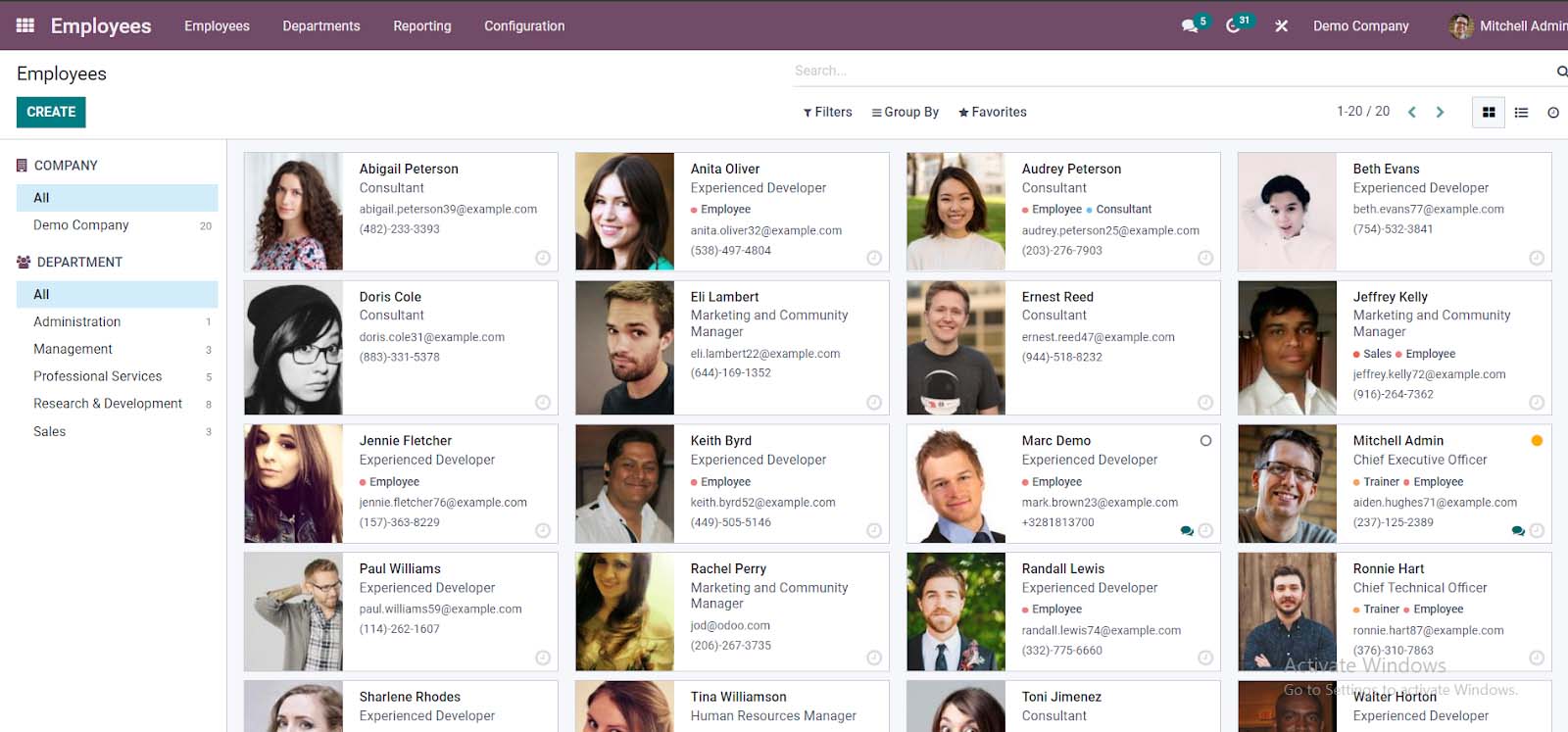The height and width of the screenshot is (732, 1568).
Task: Click the activity clock on Eli Lambert's card
Action: [874, 402]
